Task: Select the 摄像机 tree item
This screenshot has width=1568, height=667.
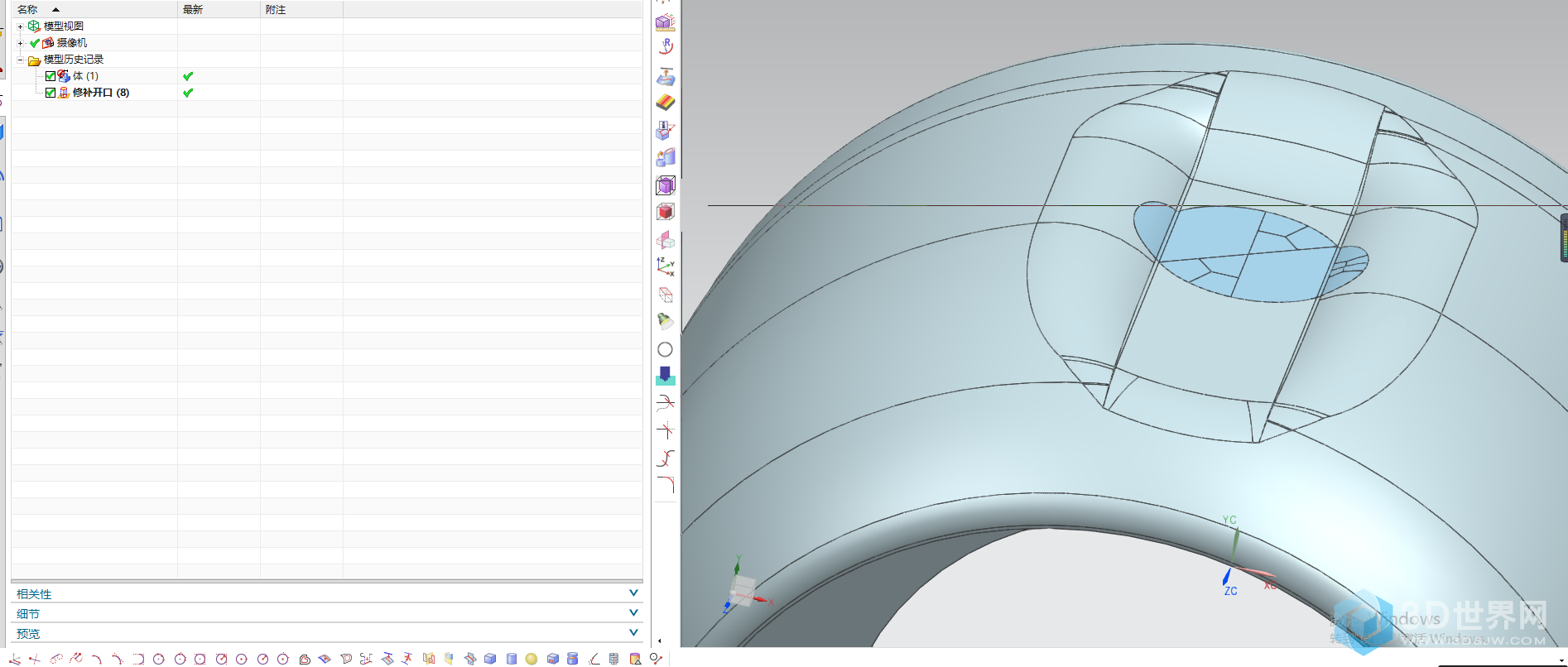Action: [x=72, y=43]
